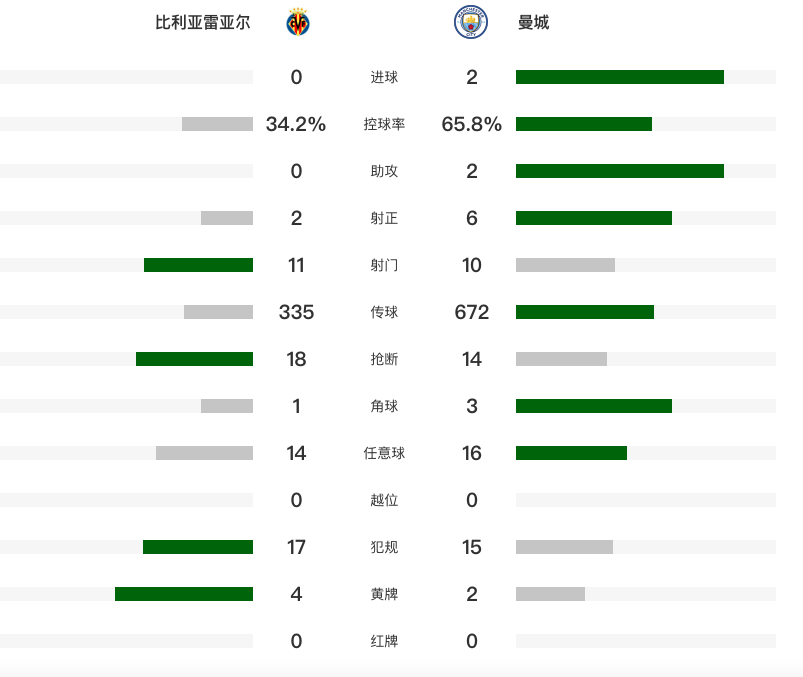Screen dimensions: 803x677
Task: Click Manchester City's green 角球 bar
Action: point(593,406)
